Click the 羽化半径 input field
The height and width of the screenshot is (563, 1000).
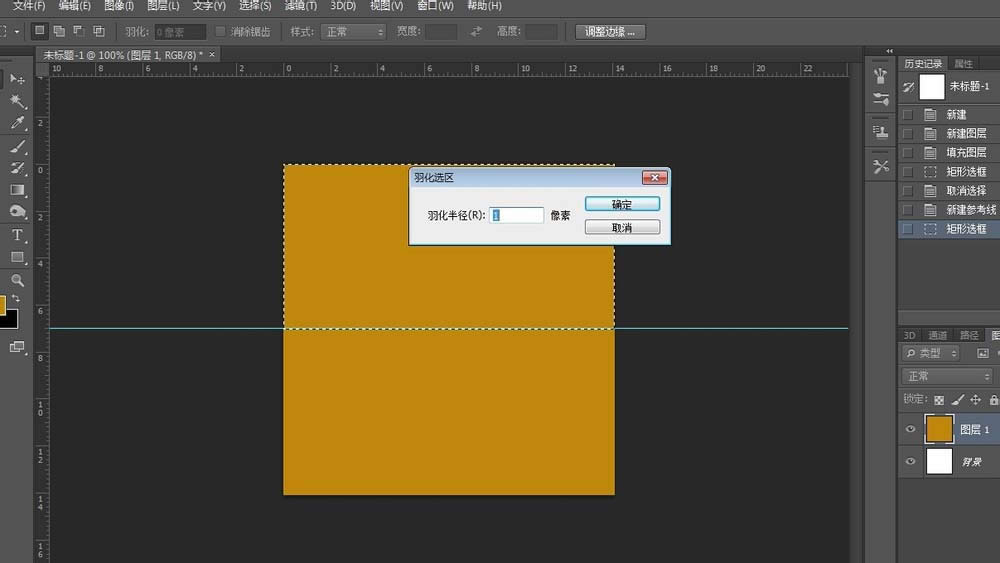coord(517,215)
